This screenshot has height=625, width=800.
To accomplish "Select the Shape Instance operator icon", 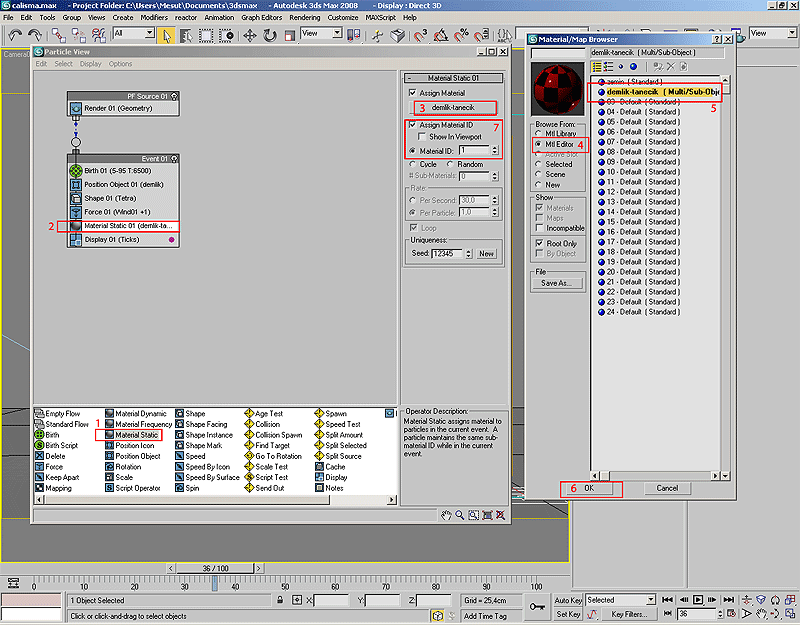I will tap(179, 435).
